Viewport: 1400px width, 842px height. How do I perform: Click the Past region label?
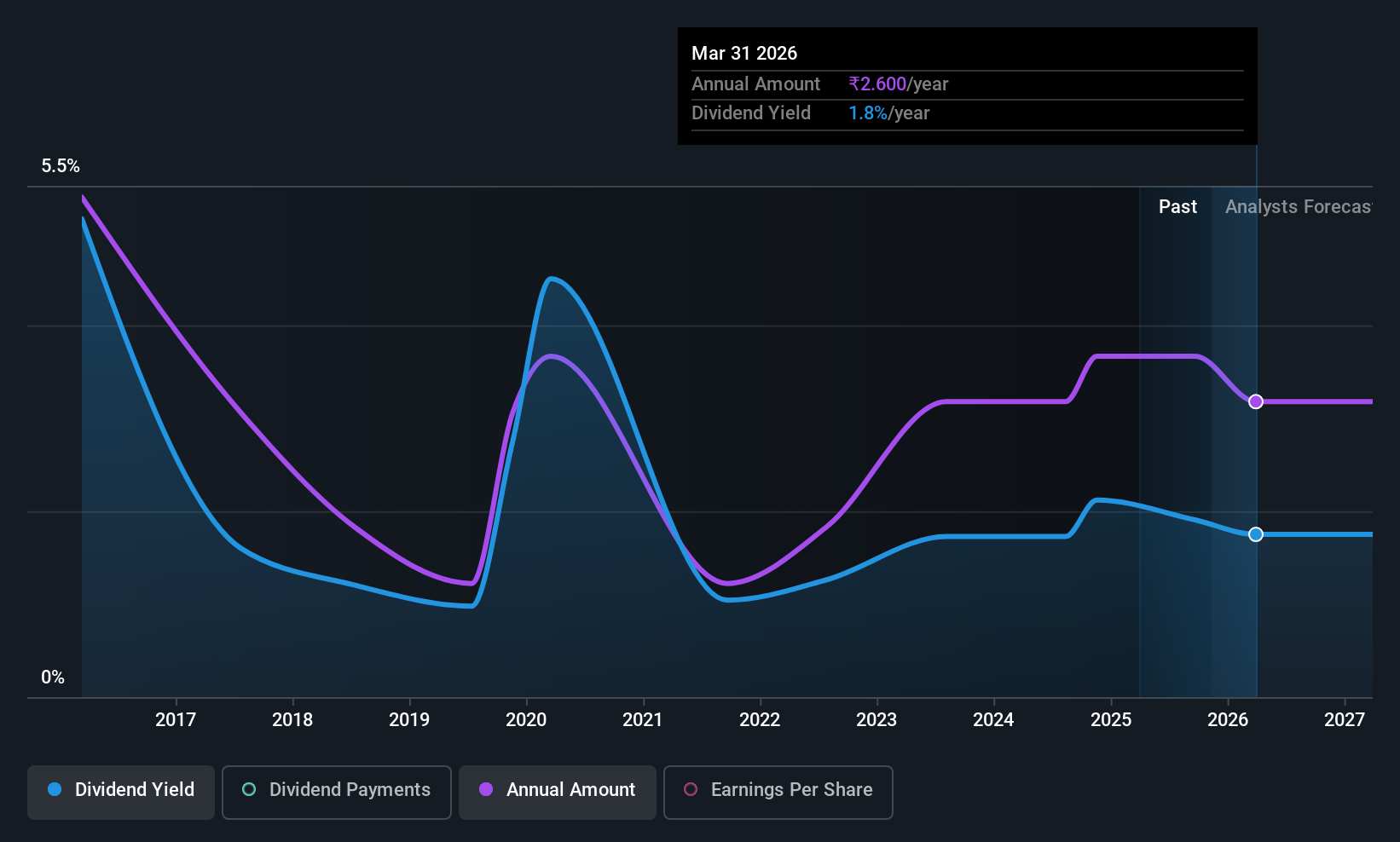(1177, 207)
